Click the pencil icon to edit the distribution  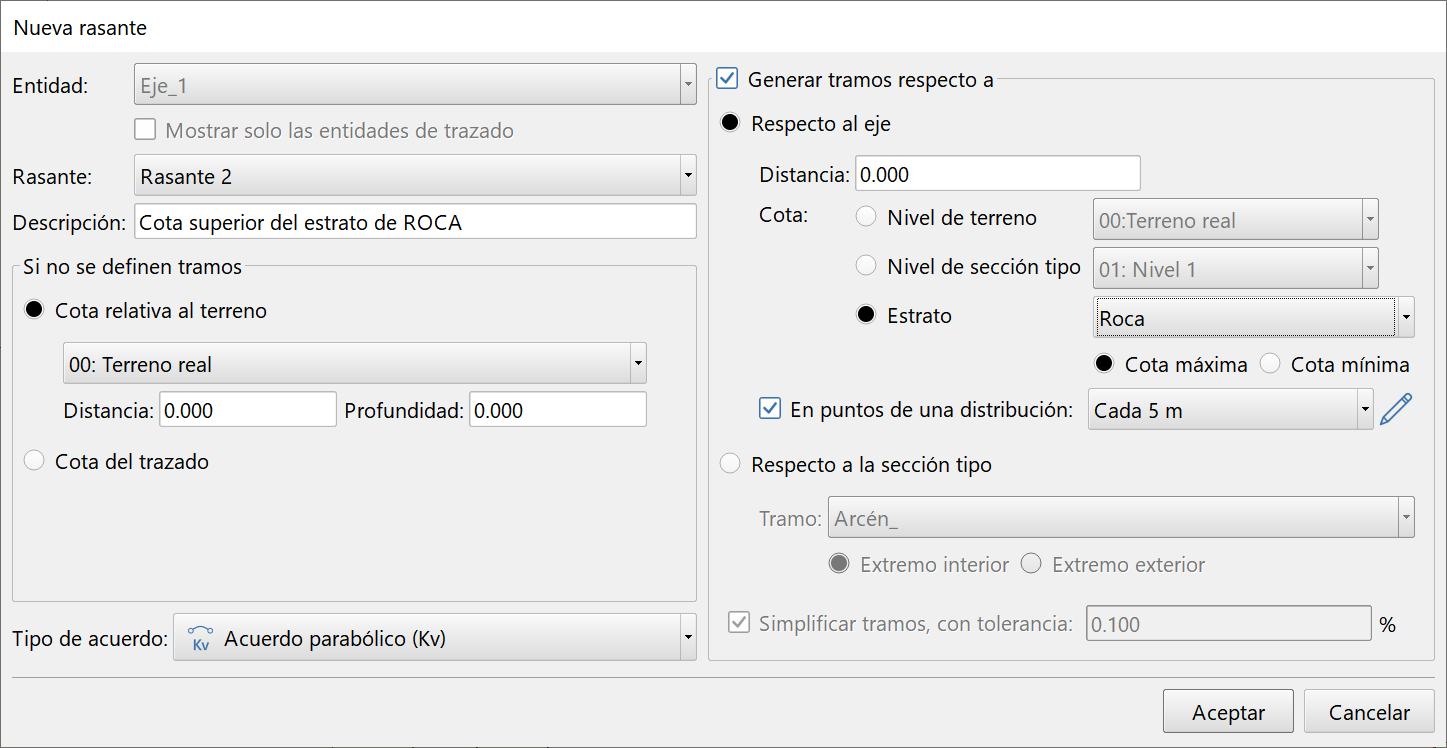[1397, 408]
